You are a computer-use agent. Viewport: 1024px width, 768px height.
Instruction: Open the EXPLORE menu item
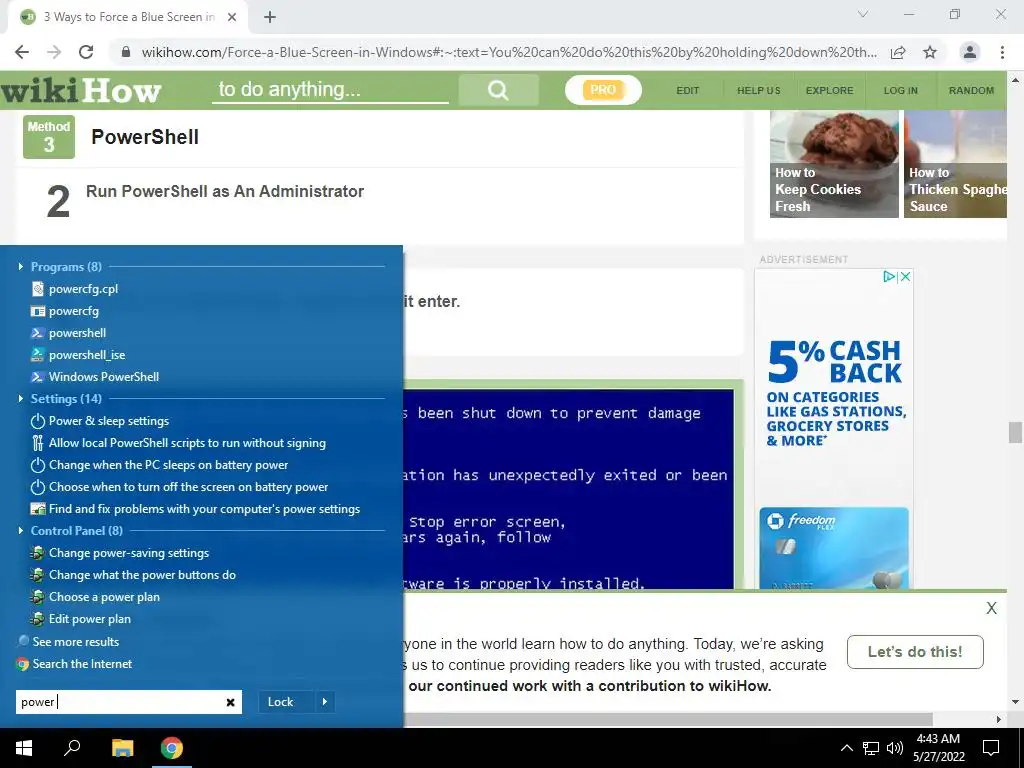click(829, 91)
